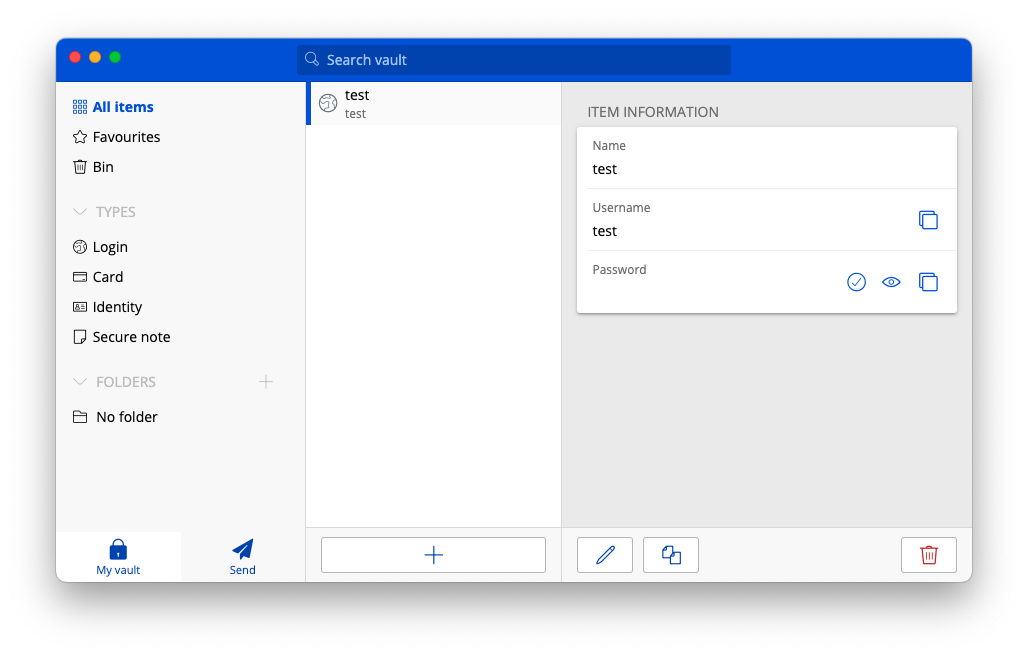Focus the Search vault field
Image resolution: width=1028 pixels, height=656 pixels.
[514, 60]
